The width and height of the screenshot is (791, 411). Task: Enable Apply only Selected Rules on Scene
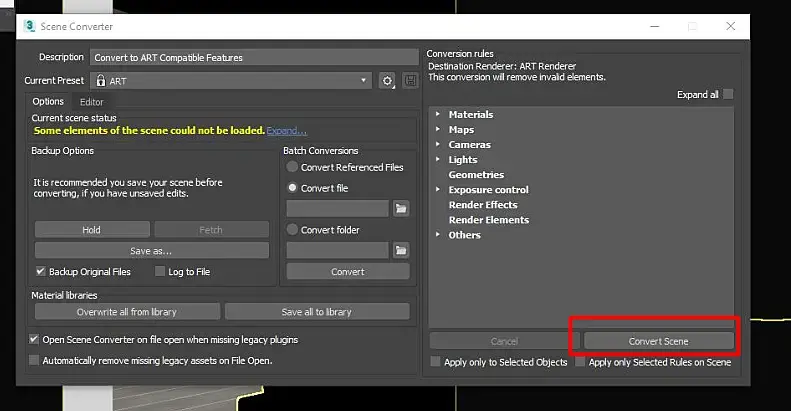click(x=580, y=362)
